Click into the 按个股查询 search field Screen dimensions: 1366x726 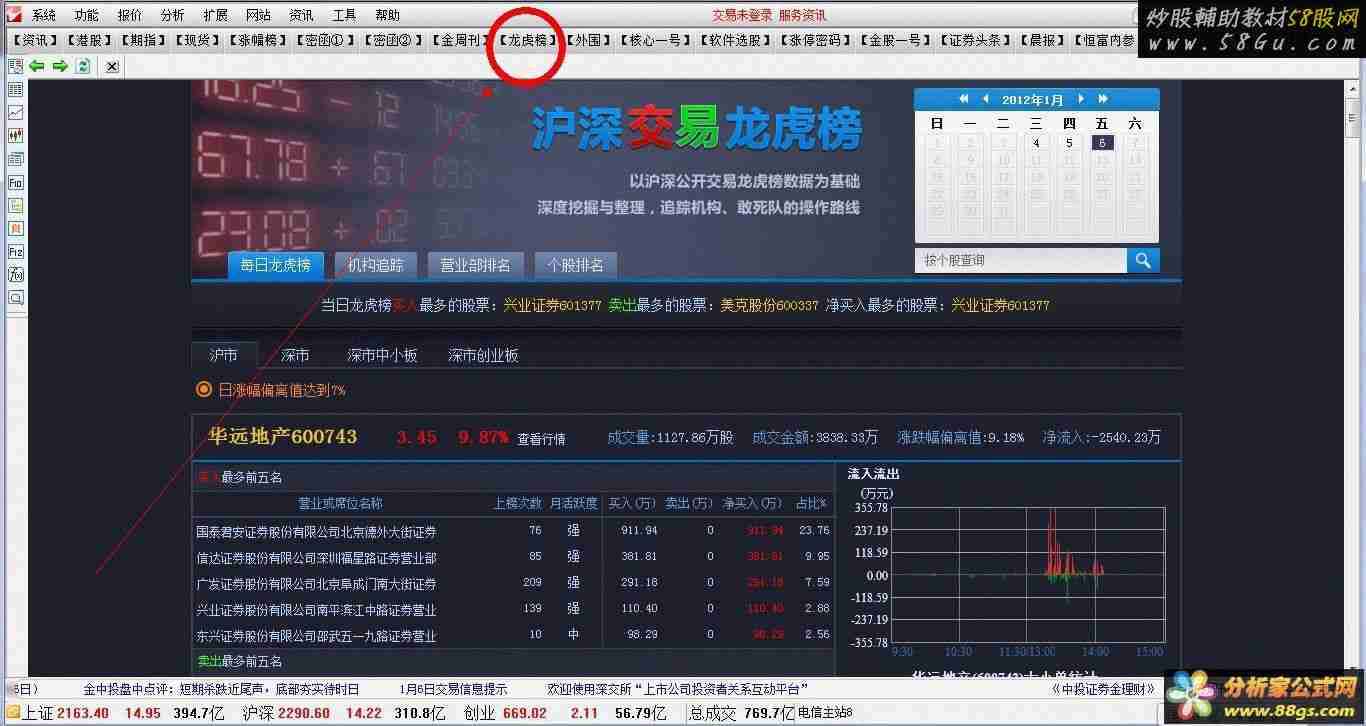tap(1020, 260)
